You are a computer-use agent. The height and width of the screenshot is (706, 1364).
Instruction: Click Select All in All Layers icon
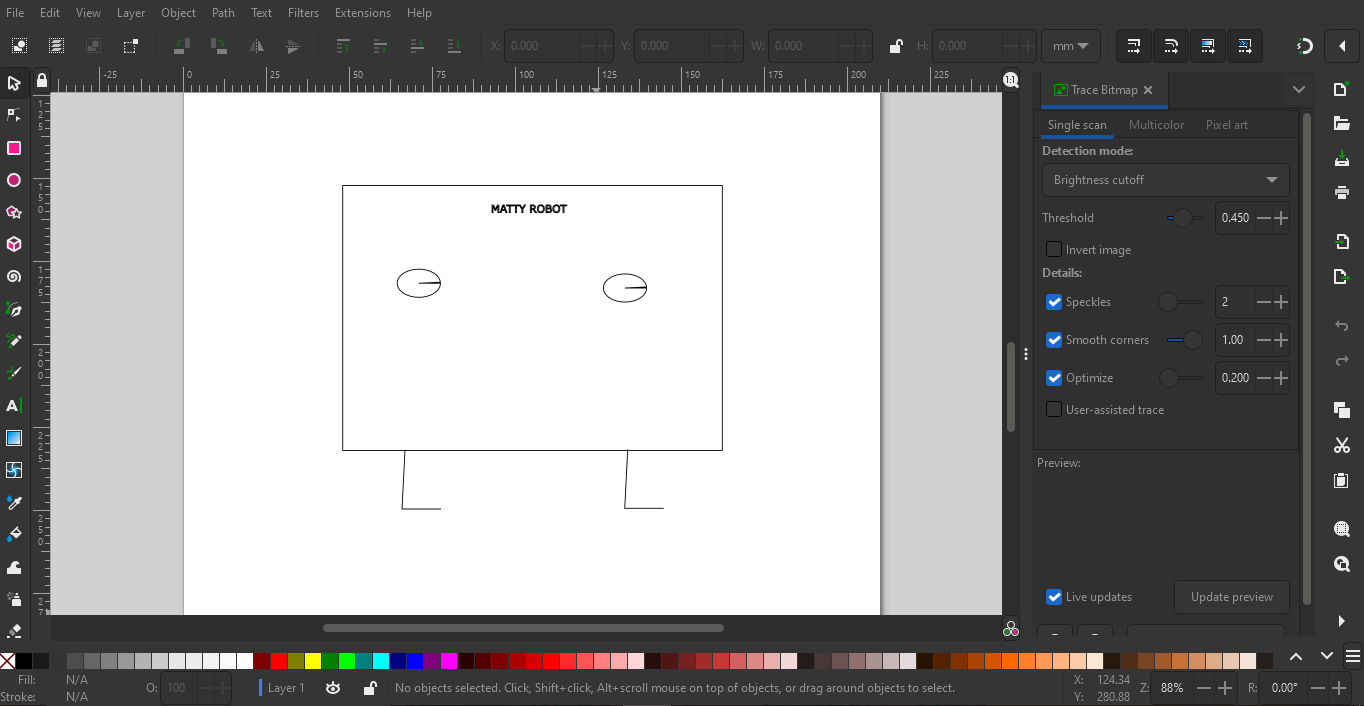[56, 46]
